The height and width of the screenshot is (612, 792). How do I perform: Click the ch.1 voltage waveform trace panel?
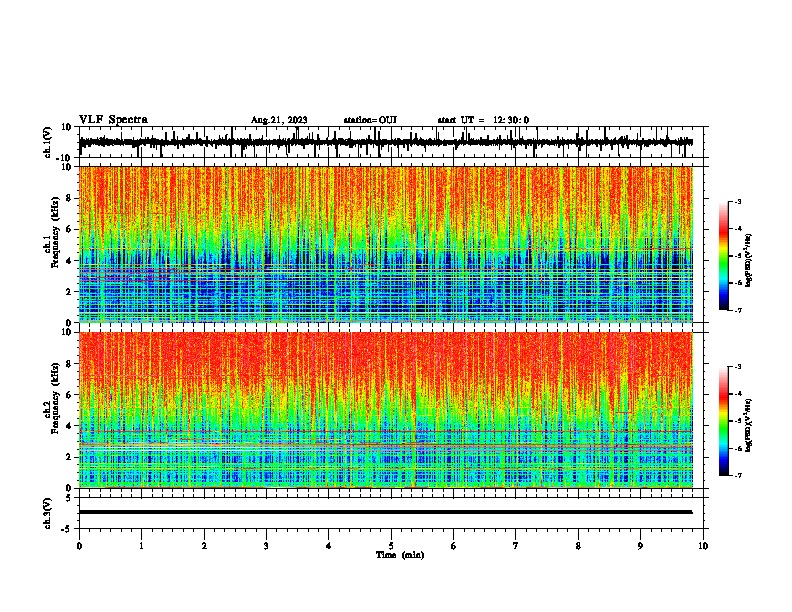point(391,142)
